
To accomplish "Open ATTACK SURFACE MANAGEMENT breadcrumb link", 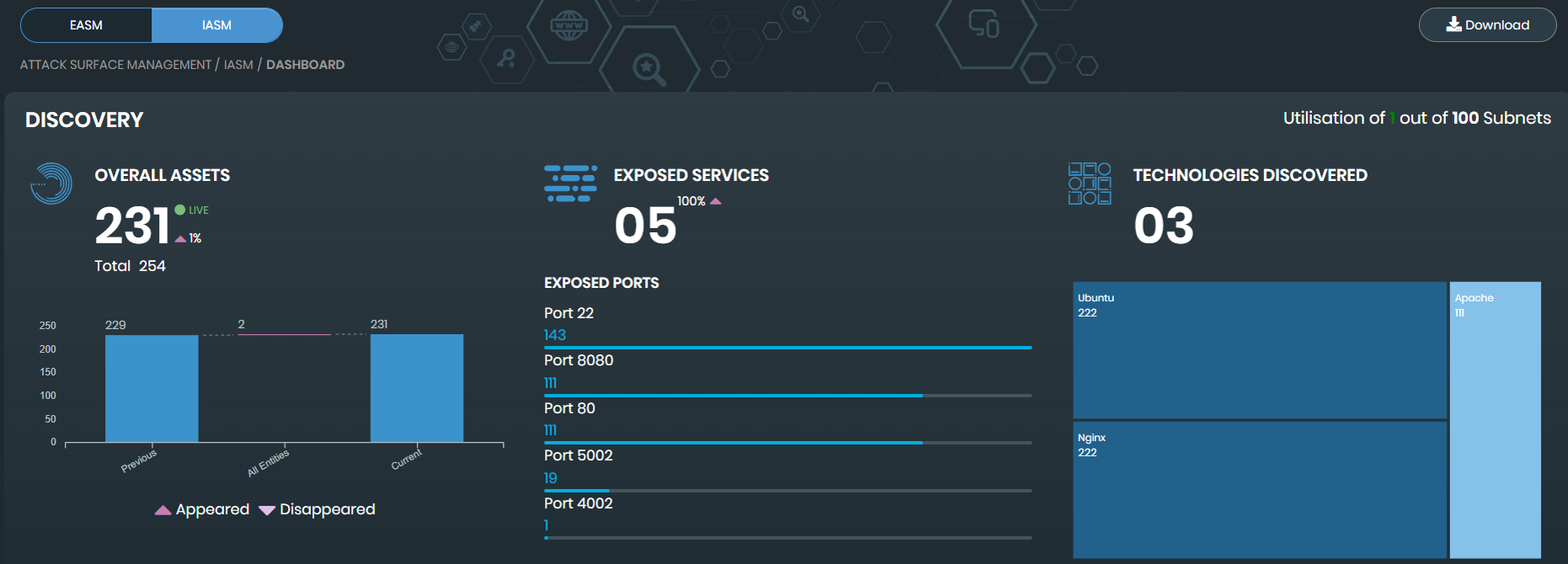I will click(x=115, y=64).
